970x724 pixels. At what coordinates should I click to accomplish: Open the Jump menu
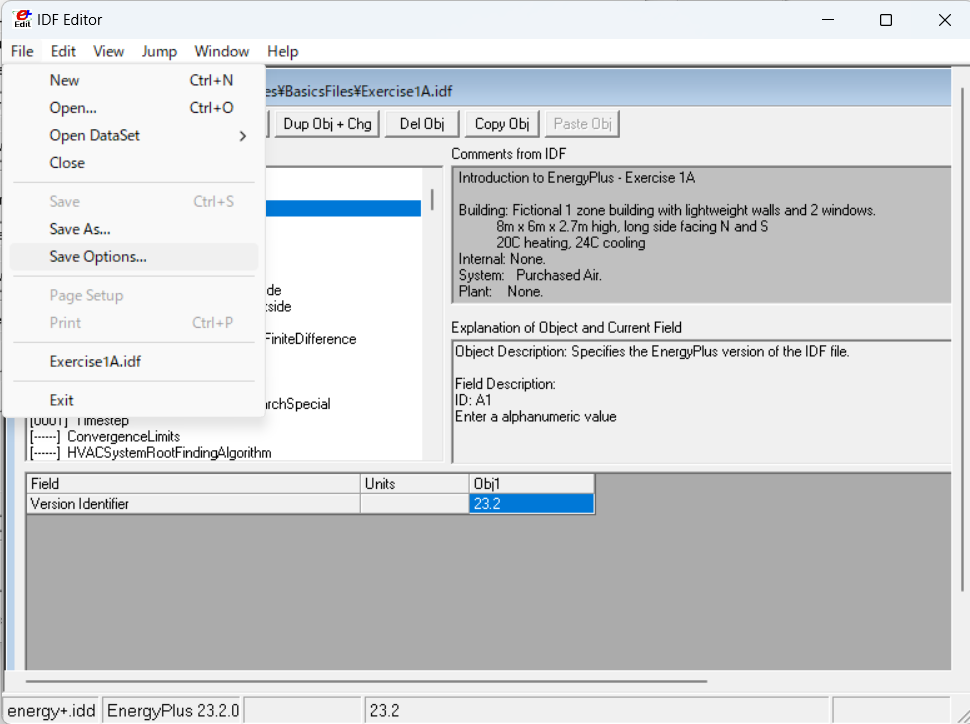click(159, 51)
